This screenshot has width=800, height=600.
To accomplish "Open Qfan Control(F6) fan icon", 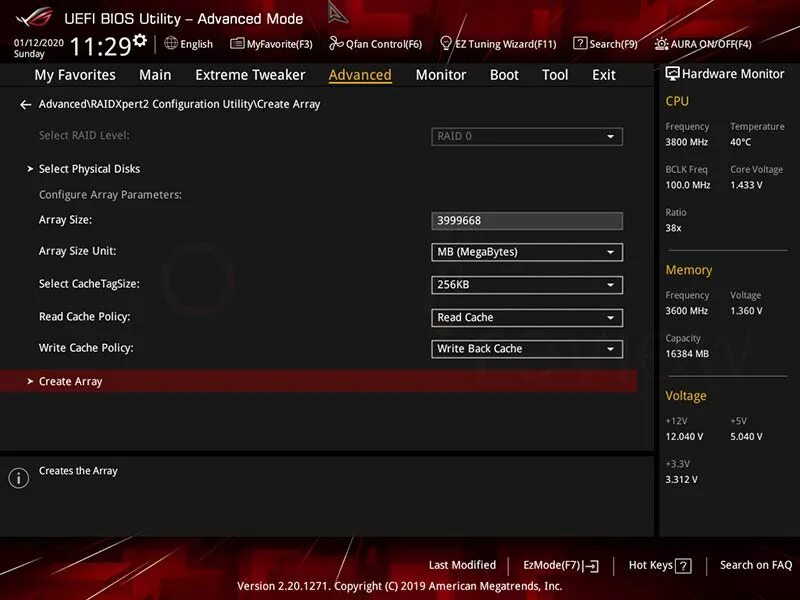I will point(336,43).
